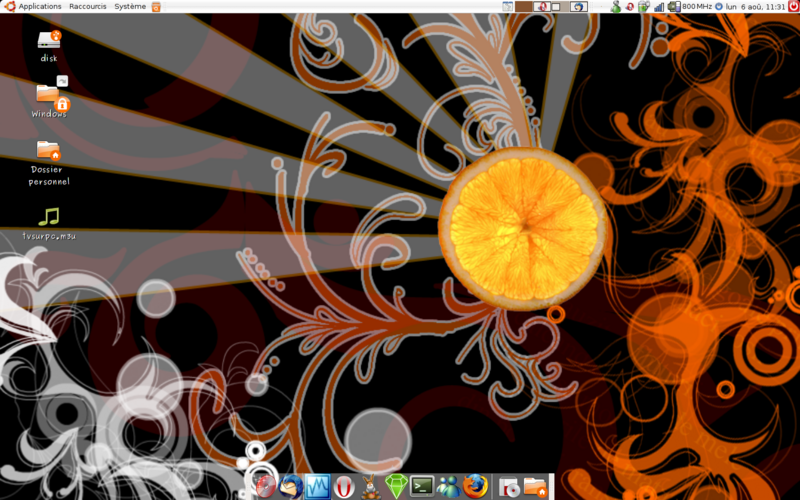800x500 pixels.
Task: Open the terminal from the dock
Action: tap(422, 487)
